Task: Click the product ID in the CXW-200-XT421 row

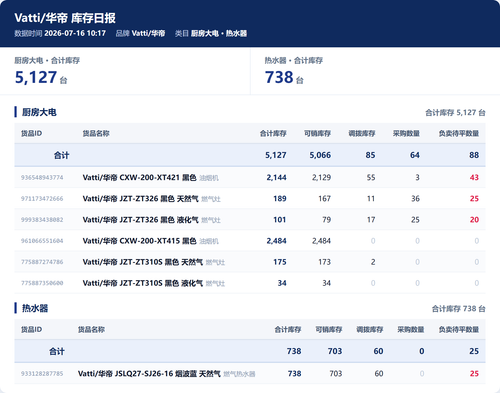Action: coord(42,177)
